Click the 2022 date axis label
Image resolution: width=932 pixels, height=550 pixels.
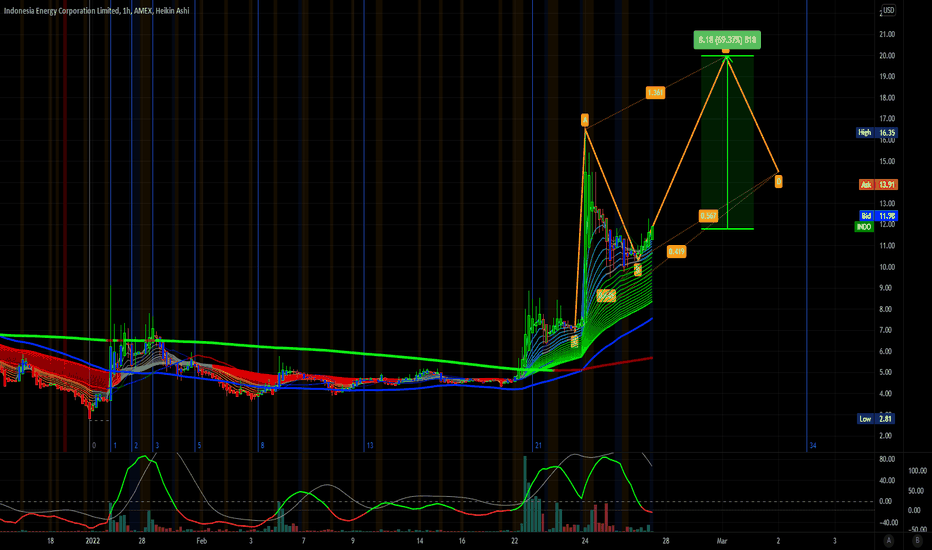[x=93, y=541]
